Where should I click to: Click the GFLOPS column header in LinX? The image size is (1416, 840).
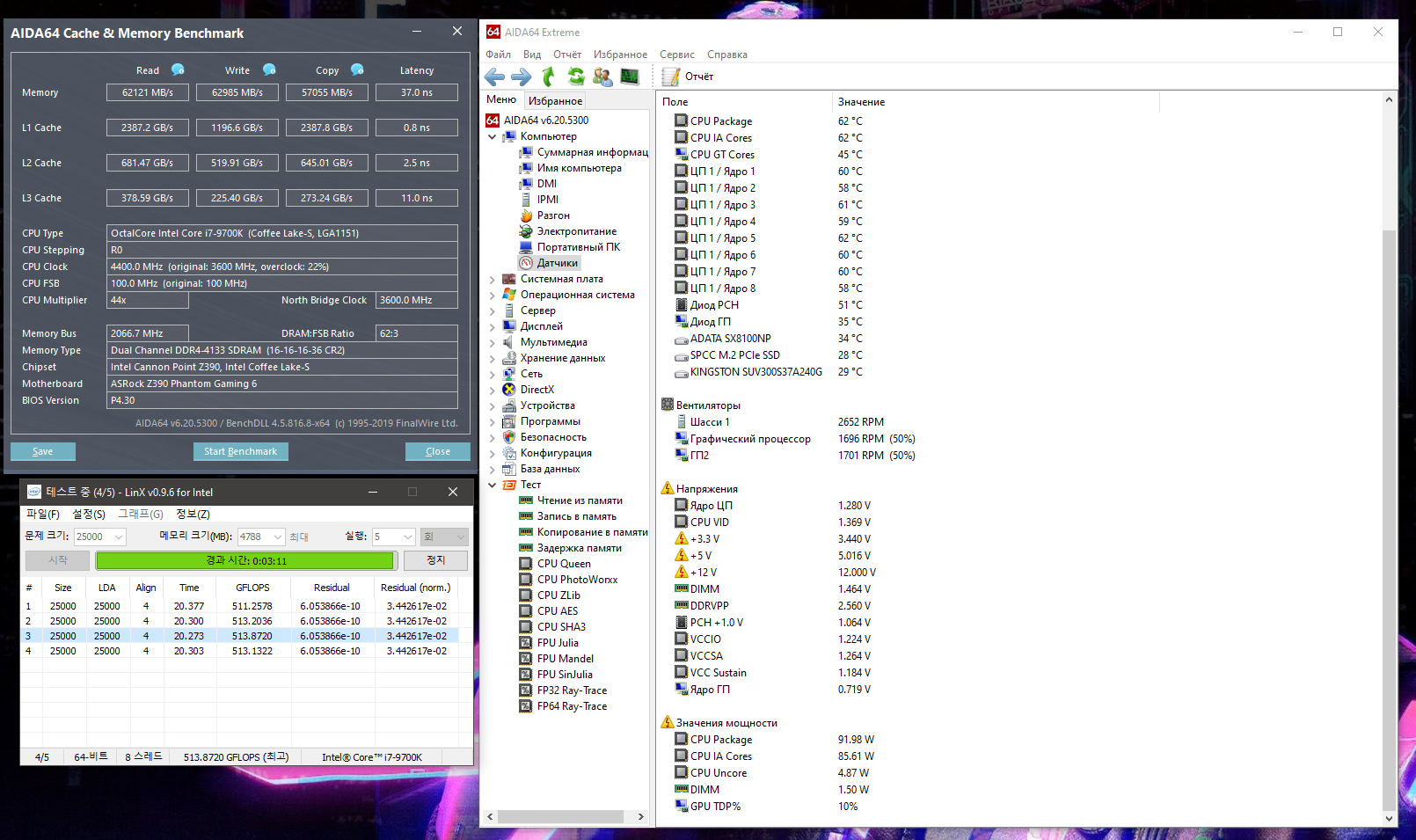coord(252,588)
